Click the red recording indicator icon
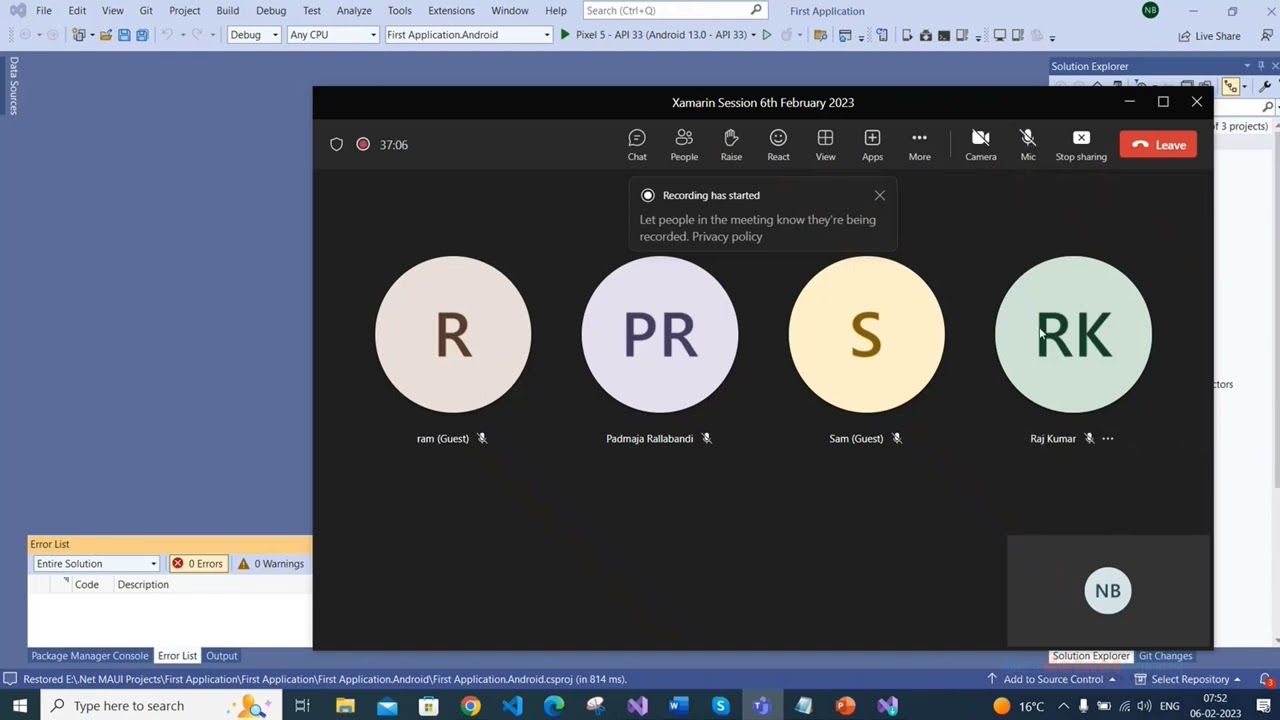 [363, 145]
